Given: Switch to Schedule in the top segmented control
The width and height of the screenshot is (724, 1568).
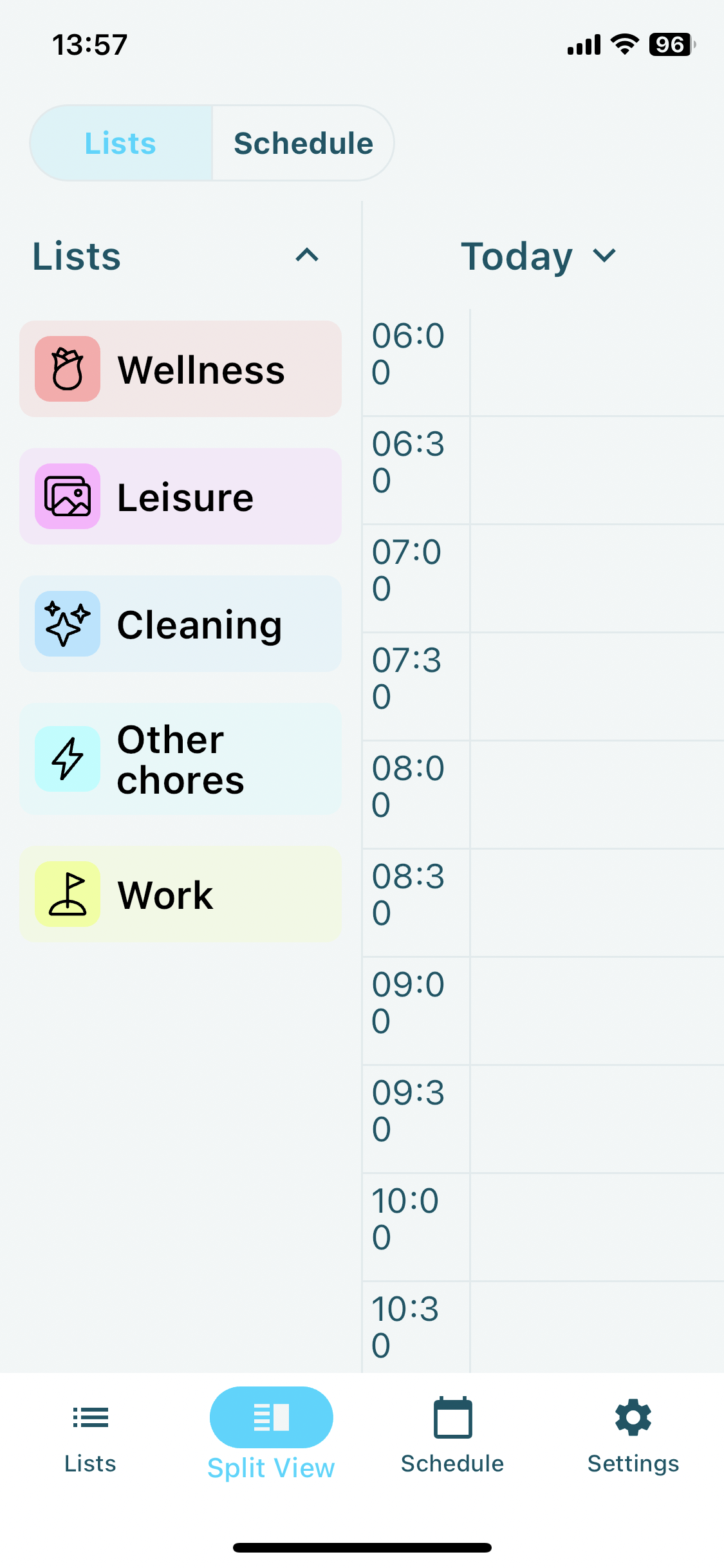Looking at the screenshot, I should pyautogui.click(x=303, y=143).
